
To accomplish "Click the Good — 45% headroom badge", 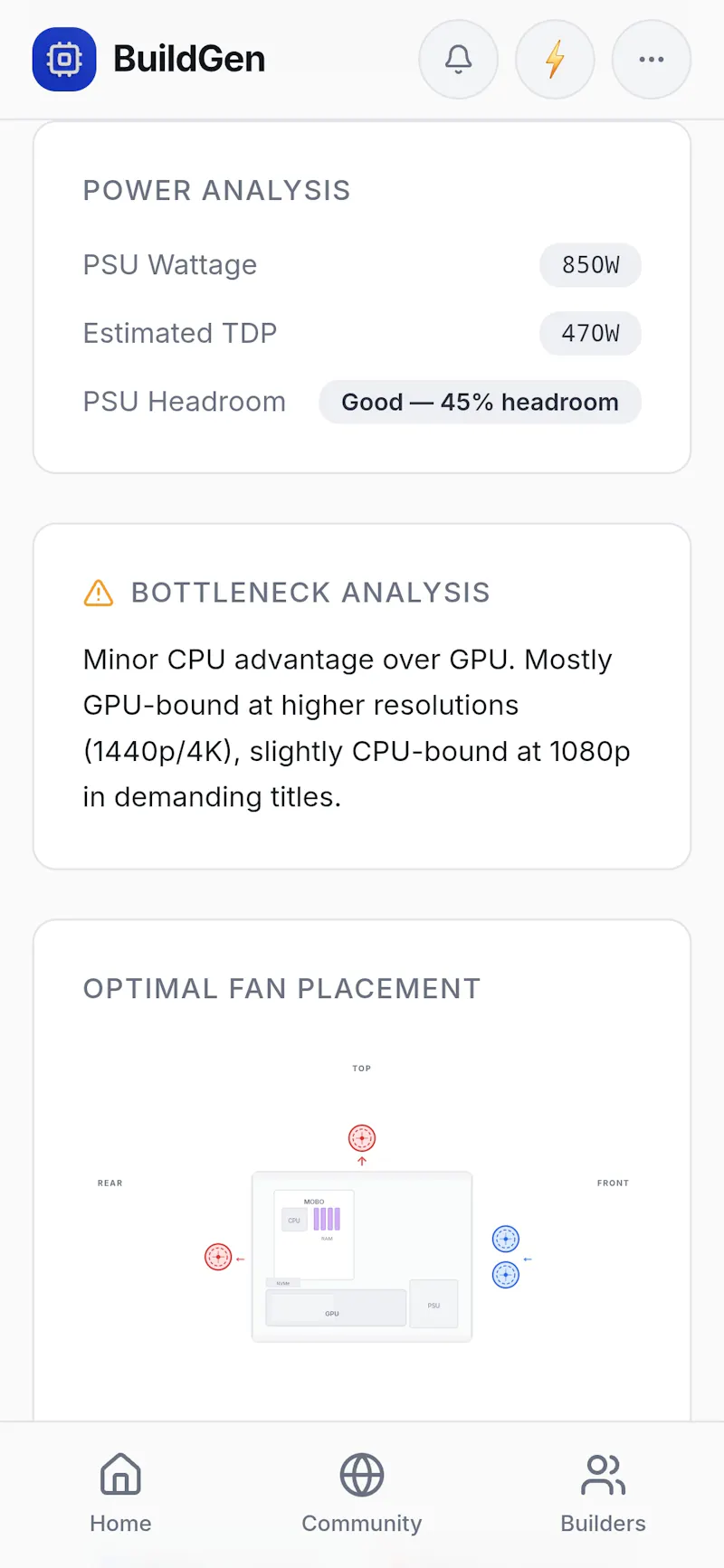I will point(481,402).
